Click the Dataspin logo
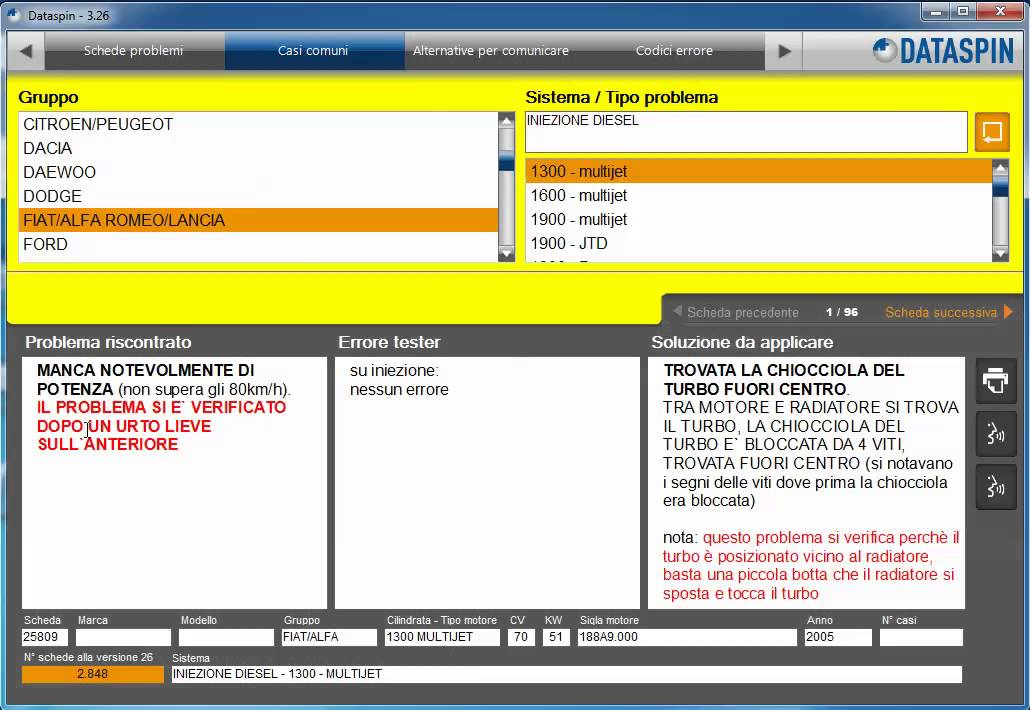This screenshot has height=710, width=1030. 943,51
